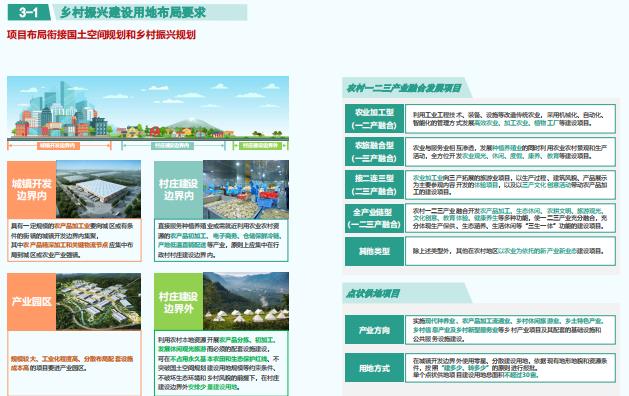This screenshot has height=396, width=629.
Task: Click the 其他类型 label
Action: pos(374,251)
